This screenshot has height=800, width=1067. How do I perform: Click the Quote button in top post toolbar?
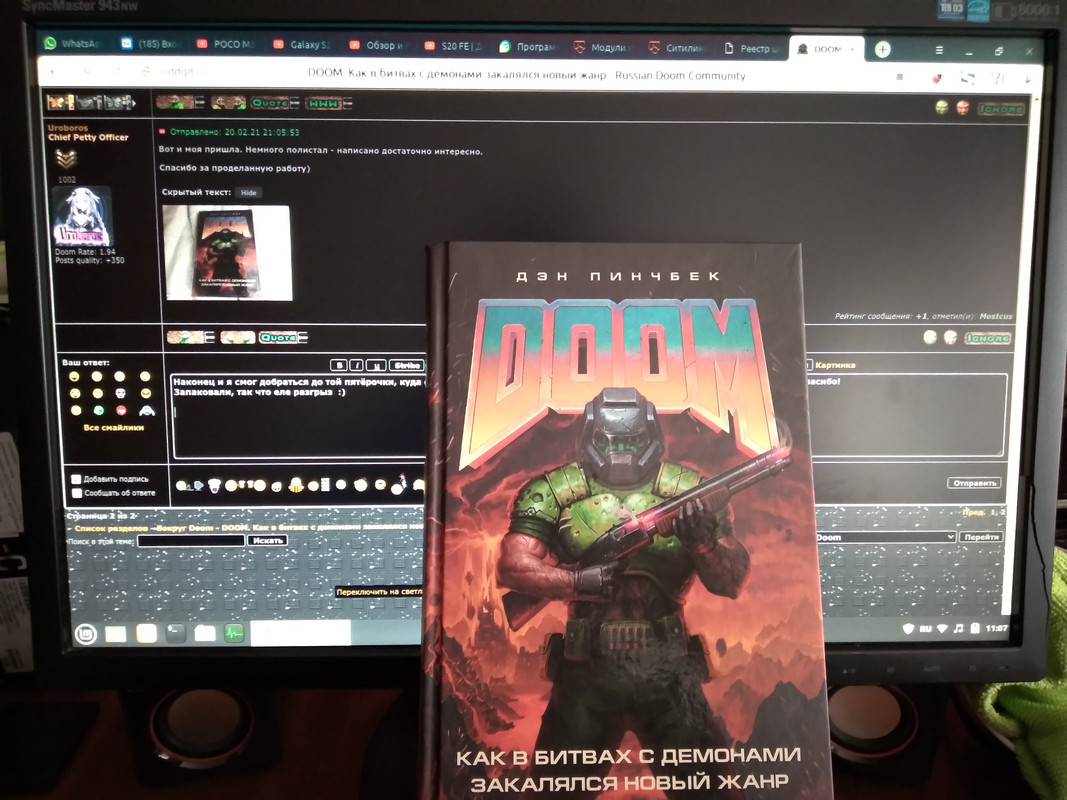coord(274,103)
